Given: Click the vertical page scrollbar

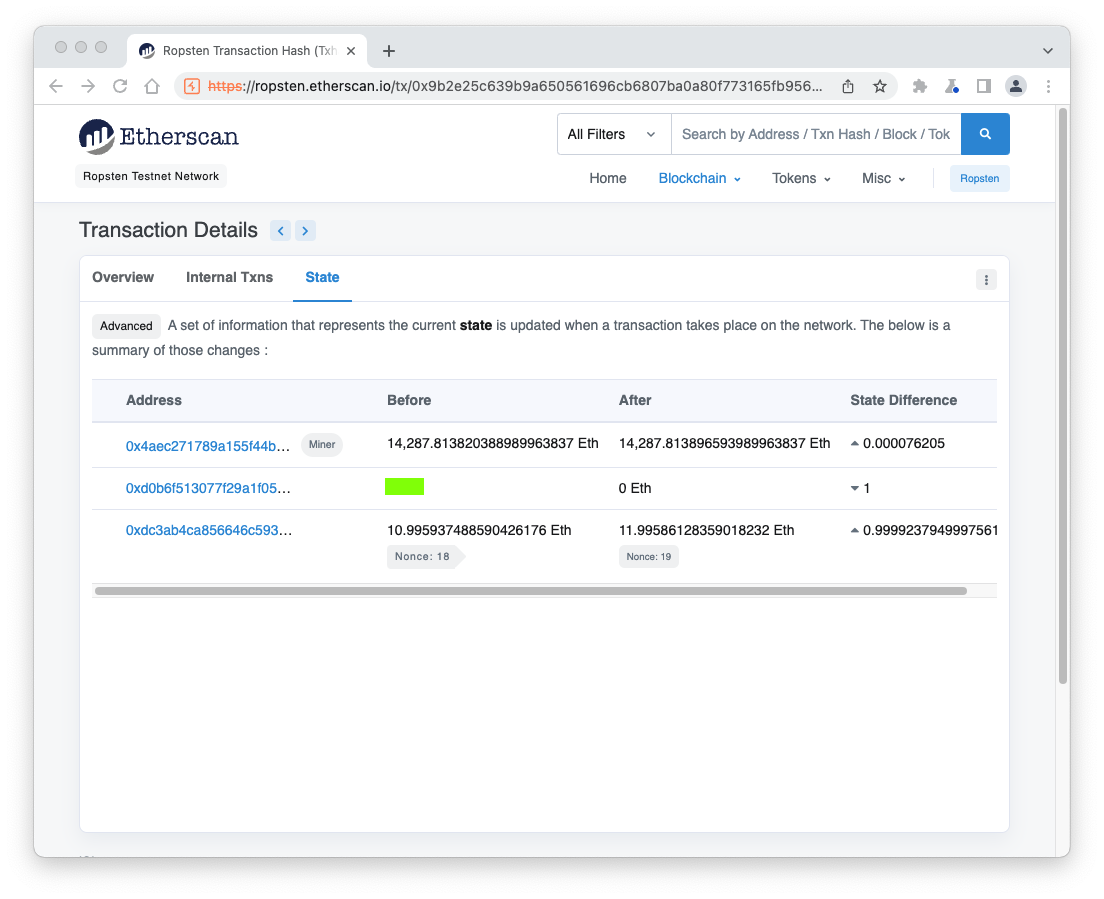Looking at the screenshot, I should [x=1062, y=394].
